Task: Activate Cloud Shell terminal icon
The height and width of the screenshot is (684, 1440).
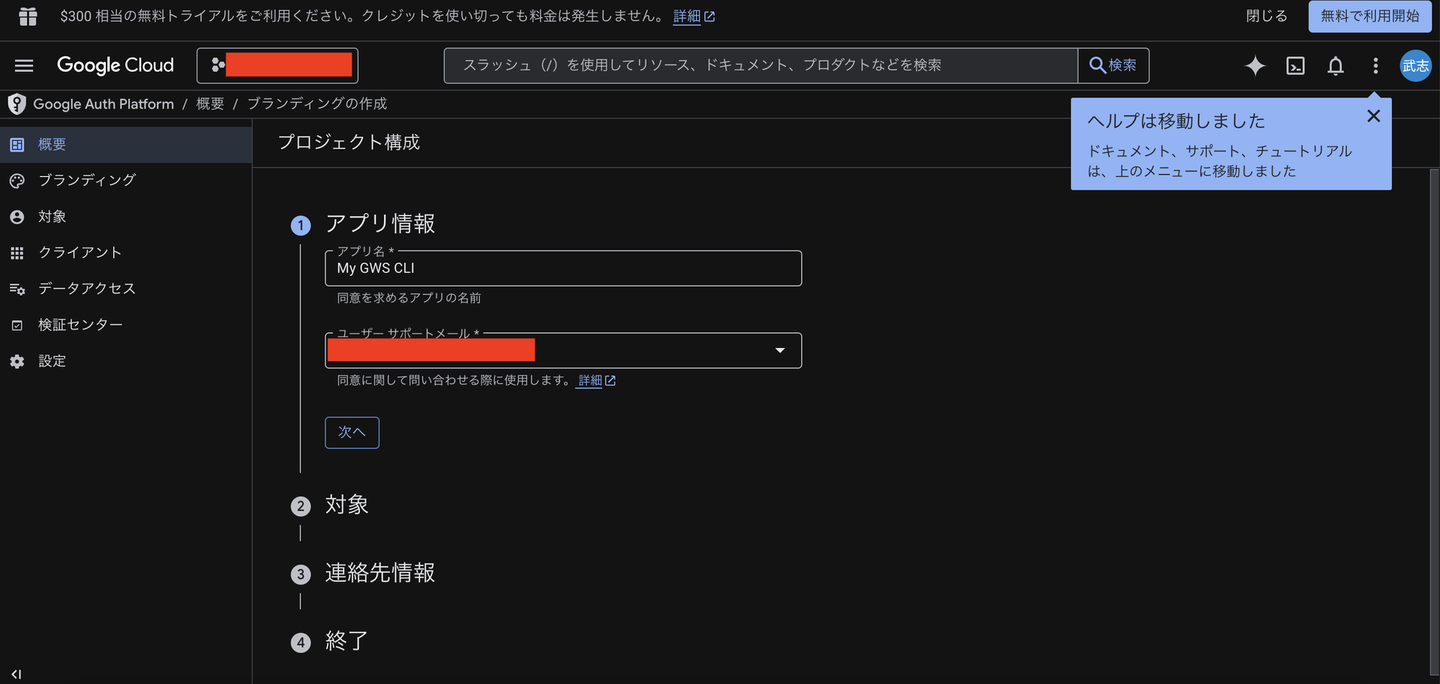Action: coord(1295,66)
